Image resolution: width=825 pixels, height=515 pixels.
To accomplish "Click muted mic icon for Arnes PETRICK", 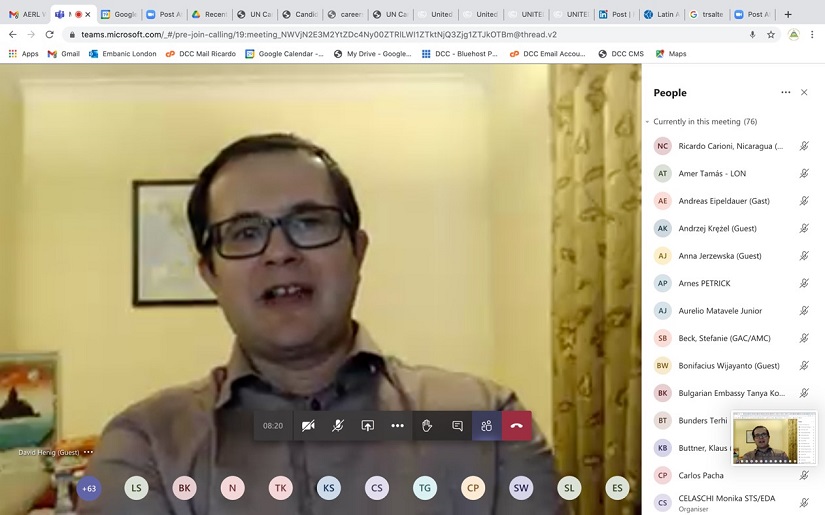I will (x=804, y=283).
